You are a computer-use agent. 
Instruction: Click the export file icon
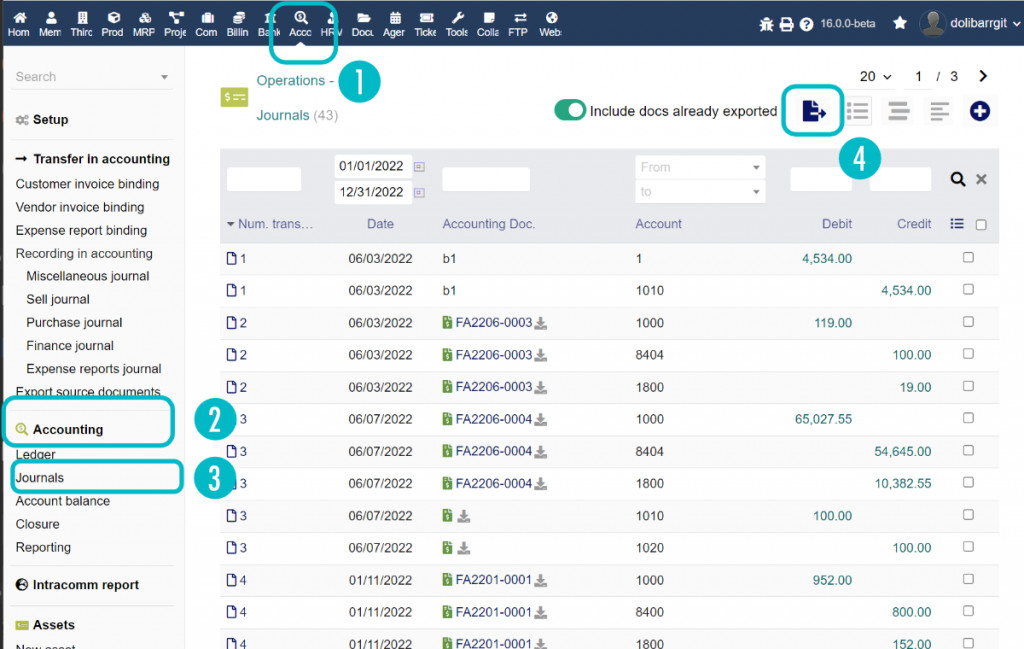click(813, 111)
